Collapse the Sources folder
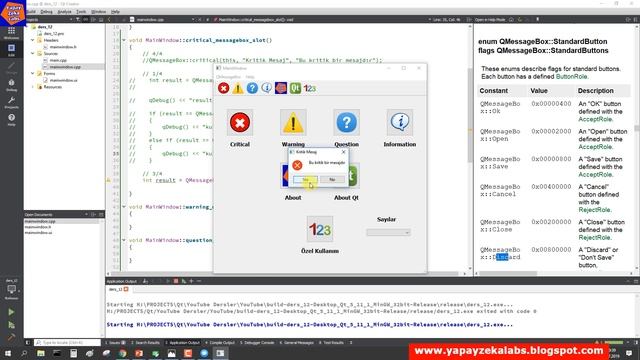 33,53
